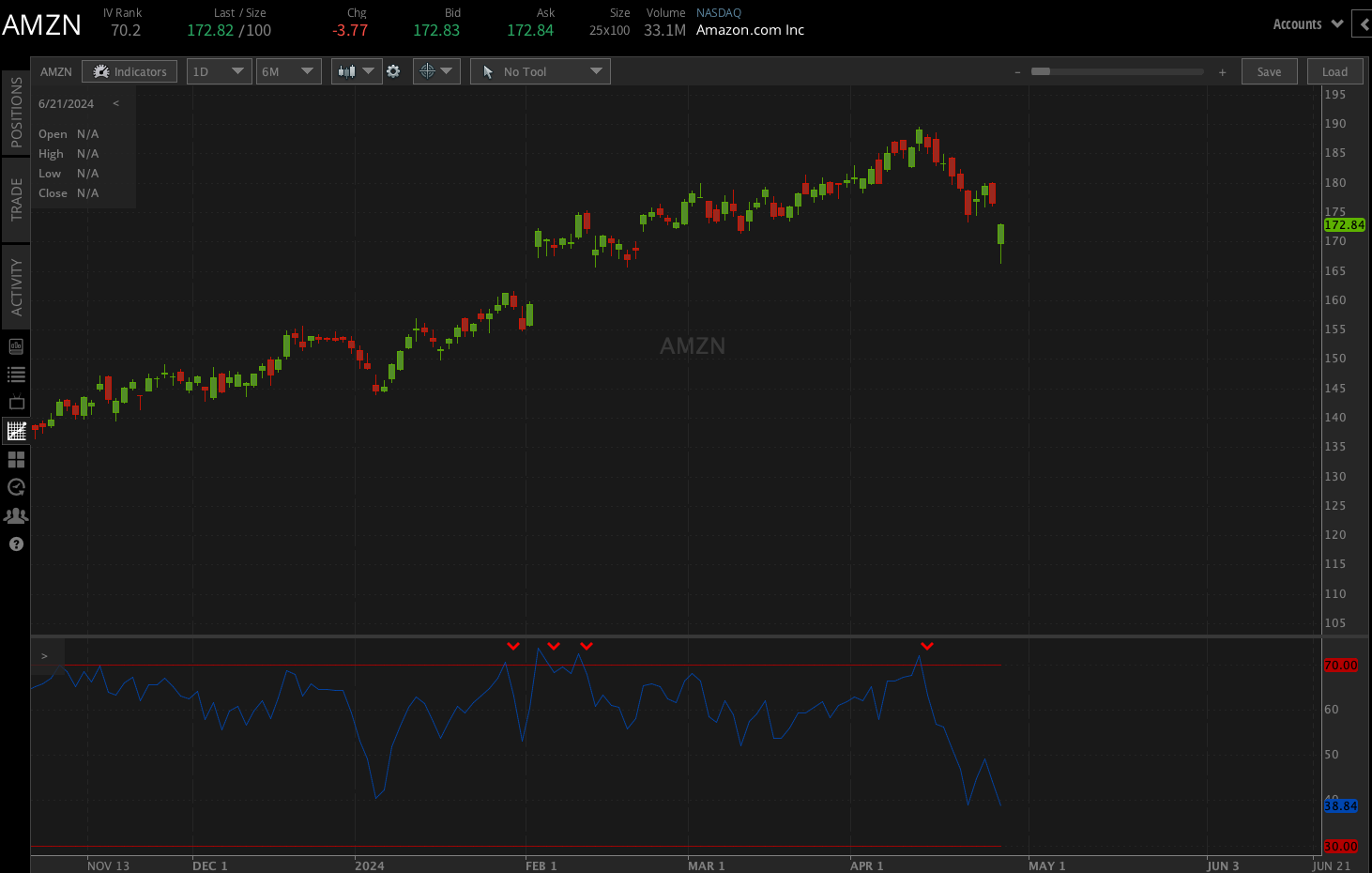This screenshot has width=1372, height=873.
Task: Click the IV Rank value 70.2
Action: [126, 30]
